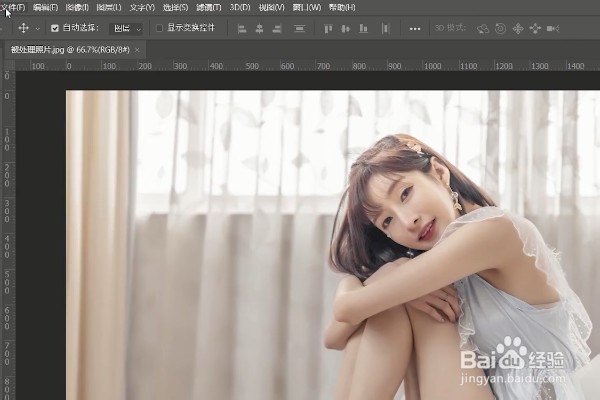Open the 编辑(E) menu
This screenshot has height=400, width=600.
[45, 7]
